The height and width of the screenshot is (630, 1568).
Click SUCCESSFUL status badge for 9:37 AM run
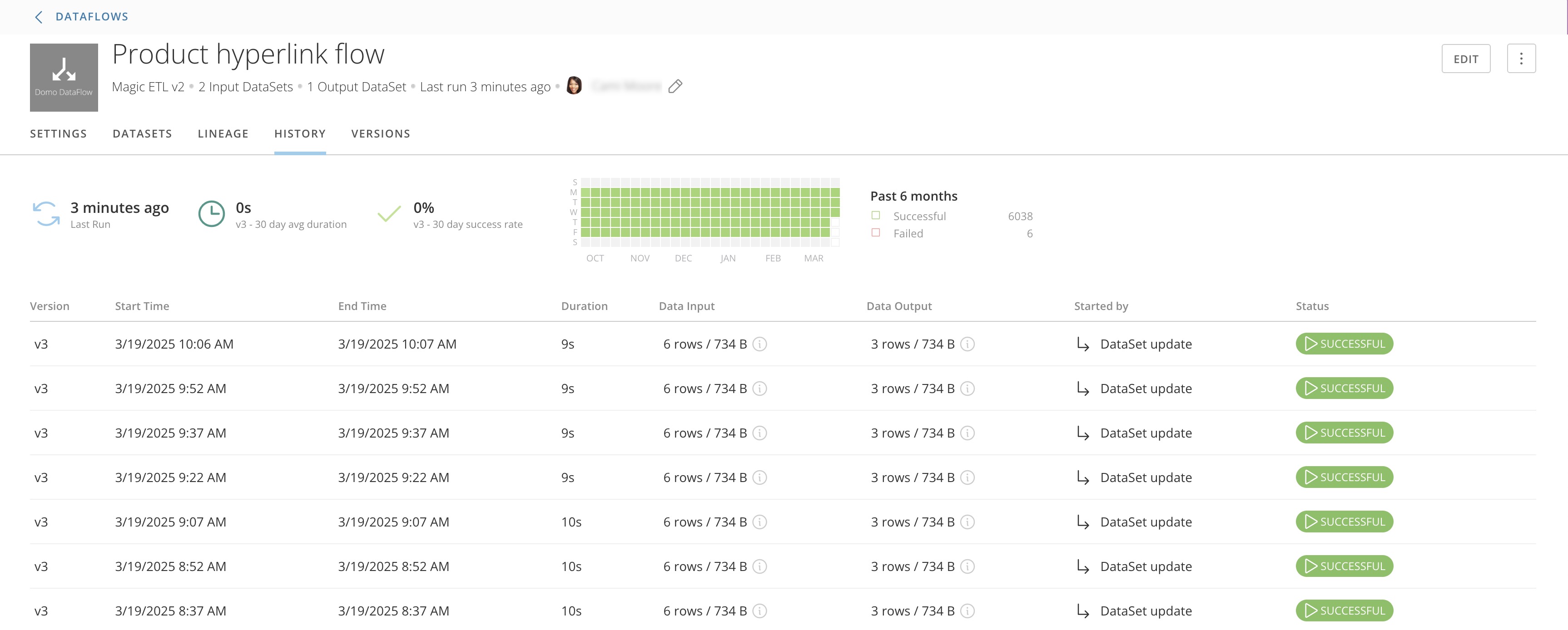click(x=1344, y=433)
